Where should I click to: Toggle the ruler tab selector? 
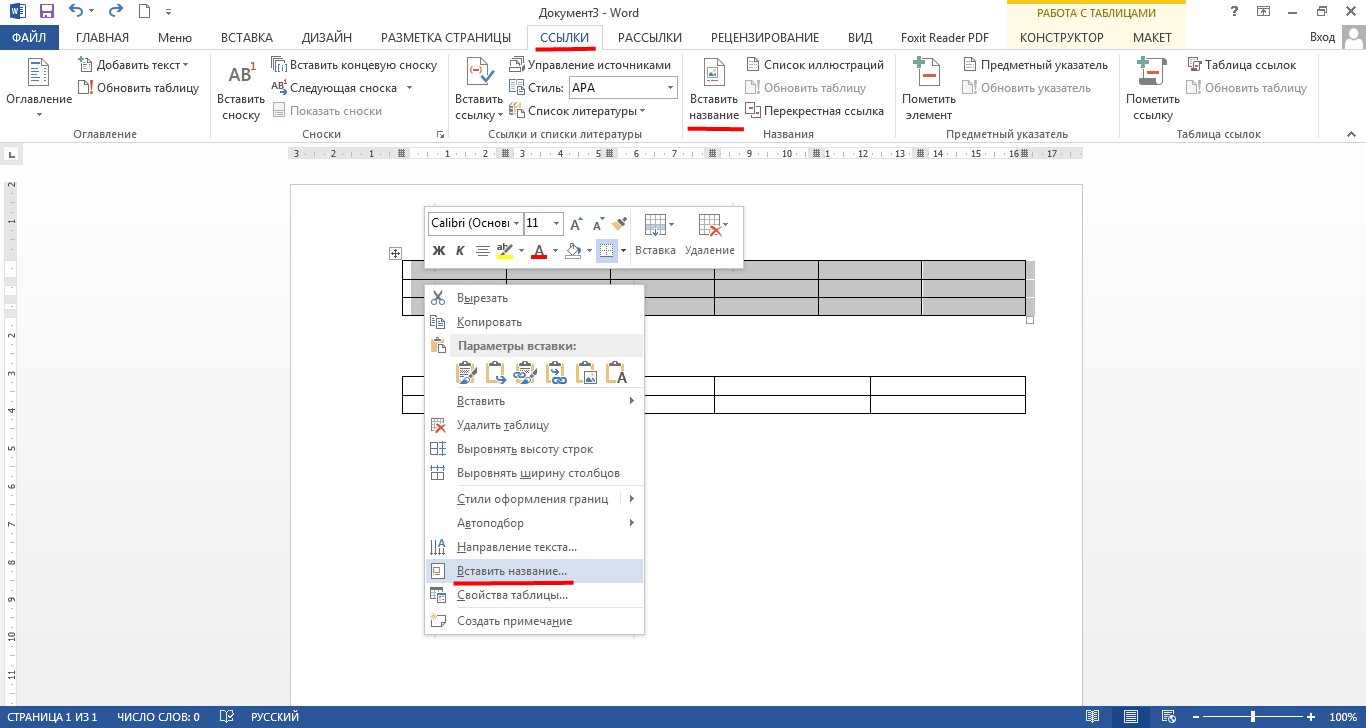(x=10, y=155)
